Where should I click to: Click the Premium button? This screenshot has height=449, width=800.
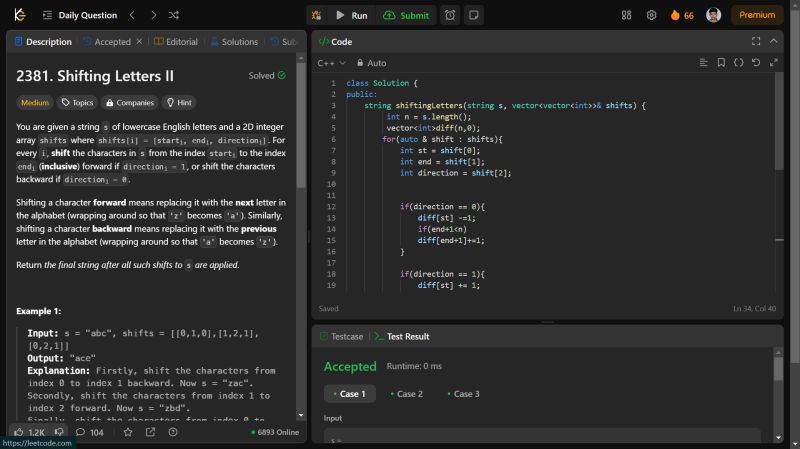coord(757,15)
